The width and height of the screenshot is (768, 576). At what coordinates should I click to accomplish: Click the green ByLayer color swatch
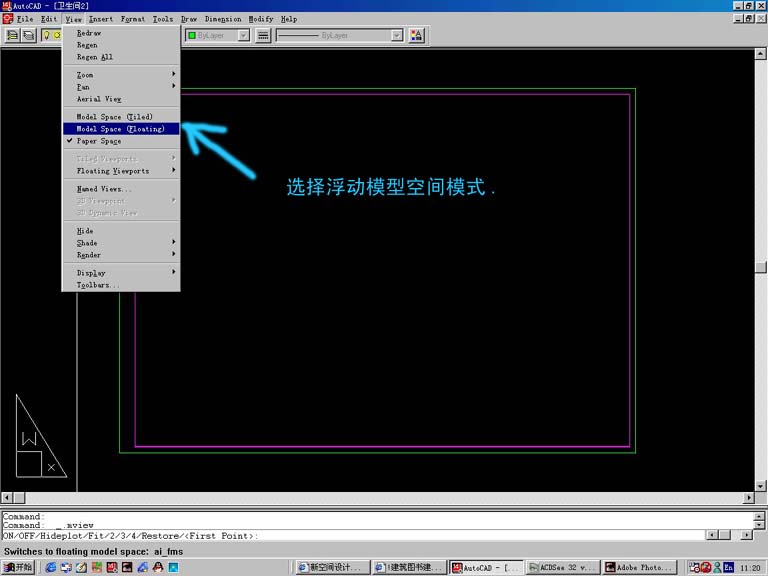click(x=192, y=35)
